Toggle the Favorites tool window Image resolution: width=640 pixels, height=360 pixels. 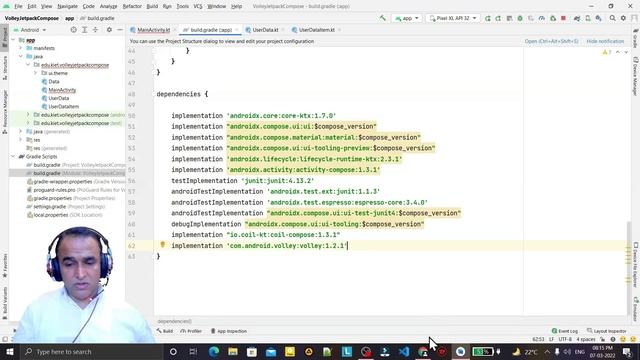(4, 265)
